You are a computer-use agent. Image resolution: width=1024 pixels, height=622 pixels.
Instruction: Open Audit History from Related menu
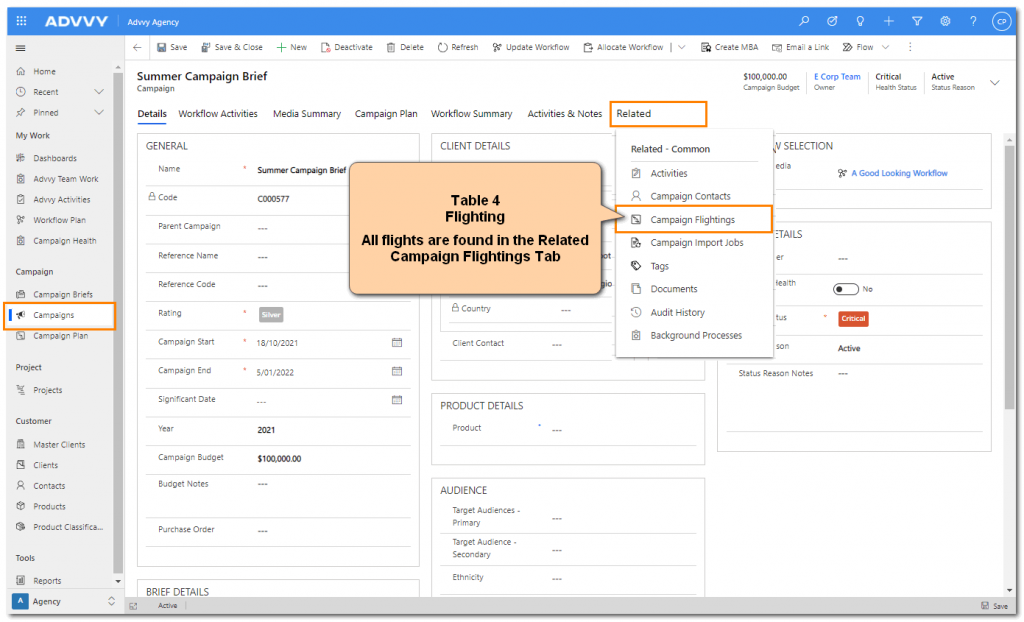[677, 312]
